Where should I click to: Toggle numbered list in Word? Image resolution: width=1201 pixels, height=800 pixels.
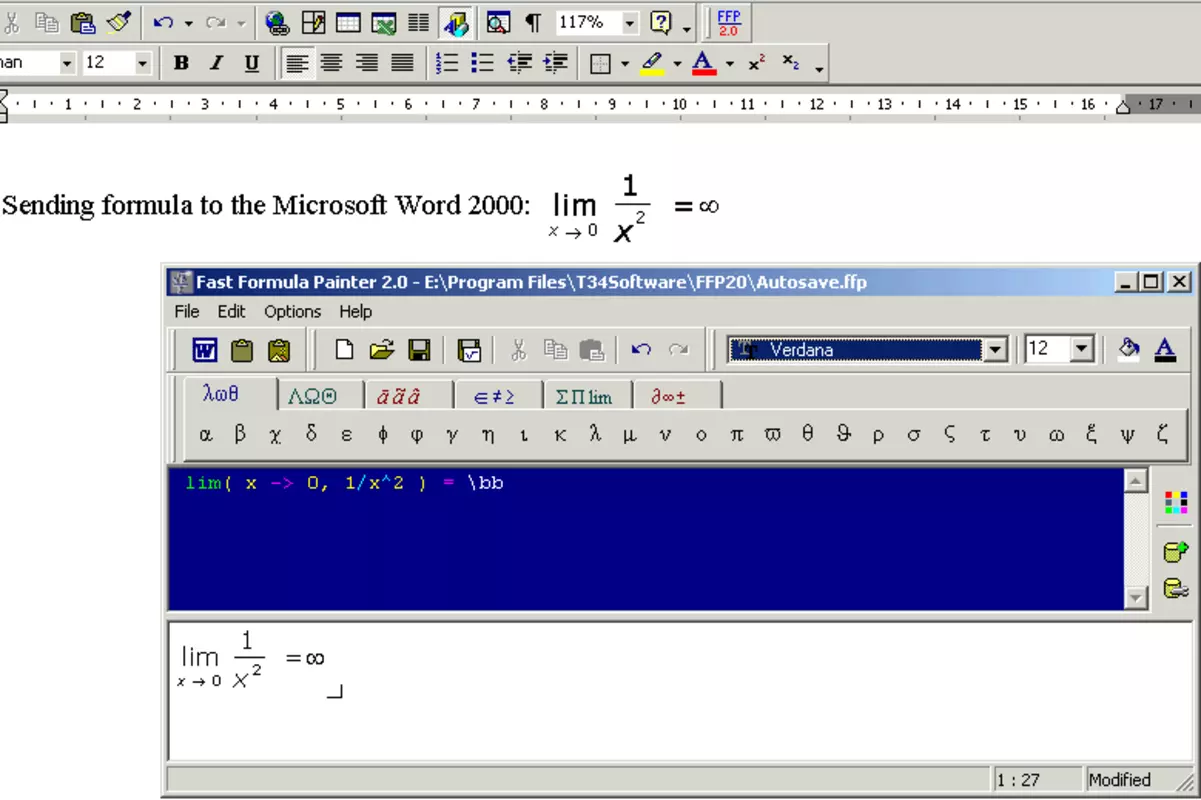coord(448,63)
